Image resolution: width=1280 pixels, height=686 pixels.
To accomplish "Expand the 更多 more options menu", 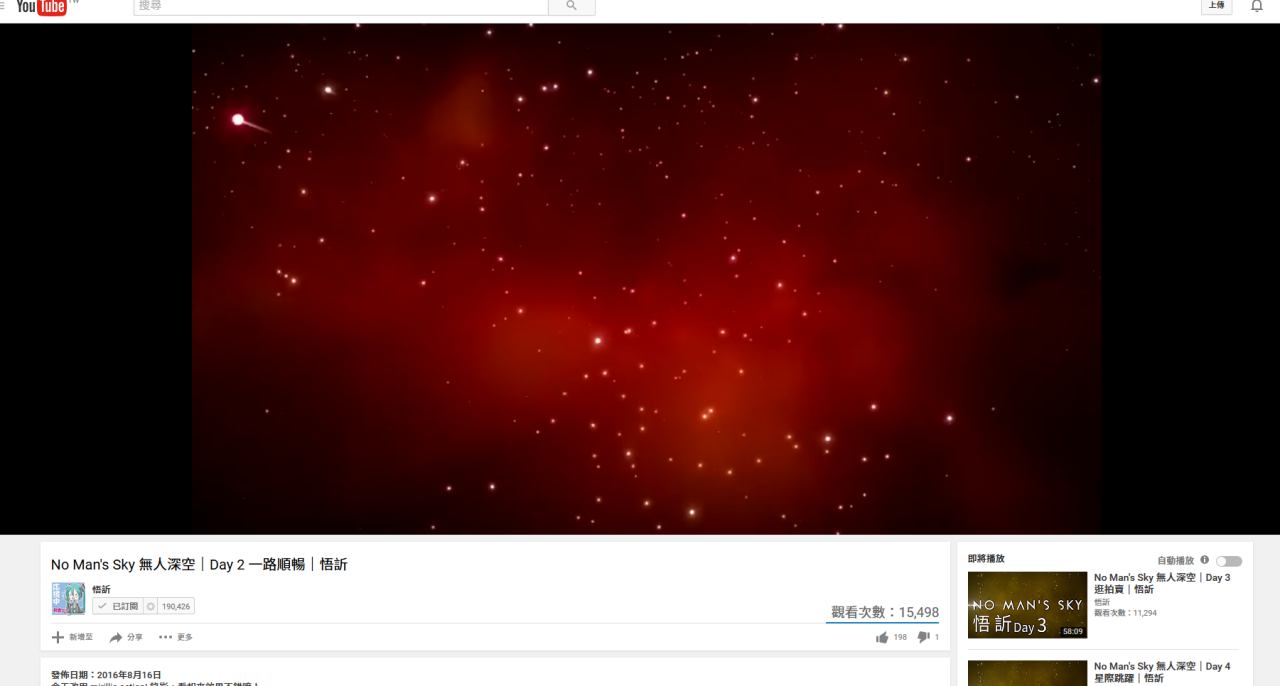I will pos(176,637).
